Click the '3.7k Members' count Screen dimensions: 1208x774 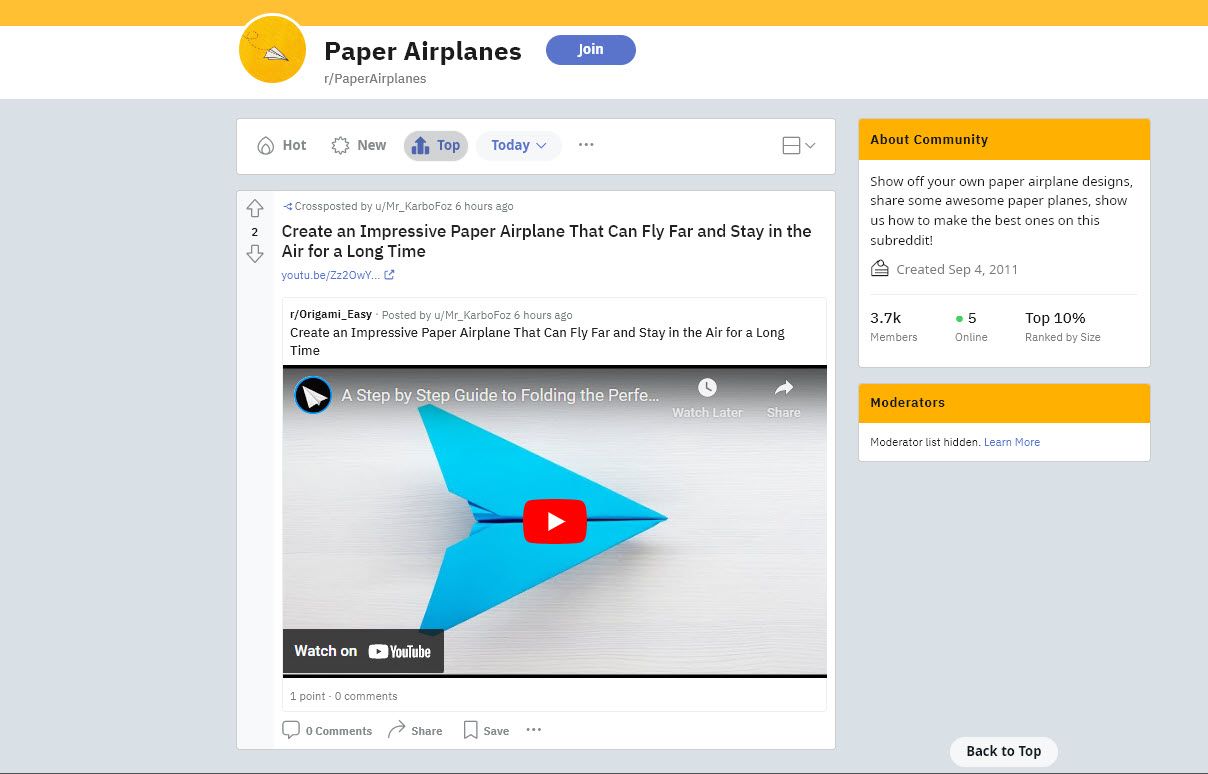[x=894, y=327]
